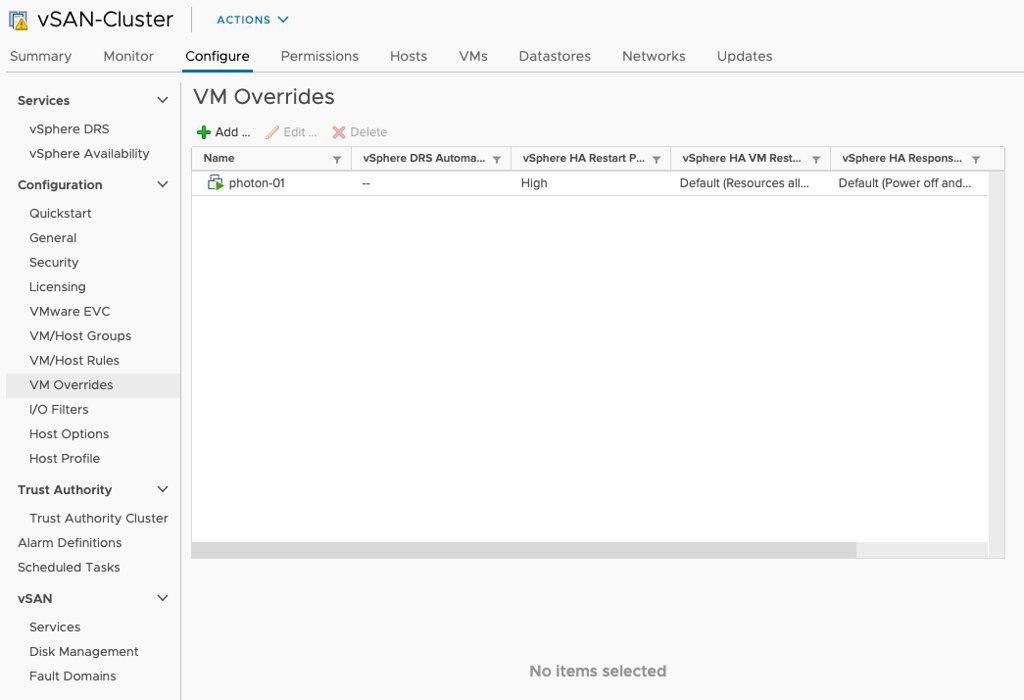1024x700 pixels.
Task: Sort by vSphere DRS Automation header
Action: (x=424, y=158)
